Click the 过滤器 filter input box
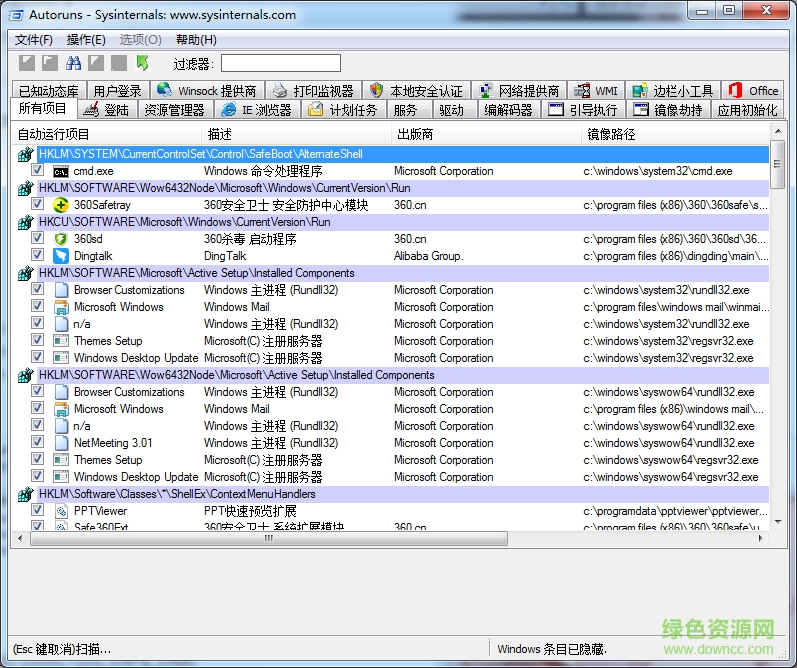Screen dimensions: 797x668 click(x=281, y=63)
